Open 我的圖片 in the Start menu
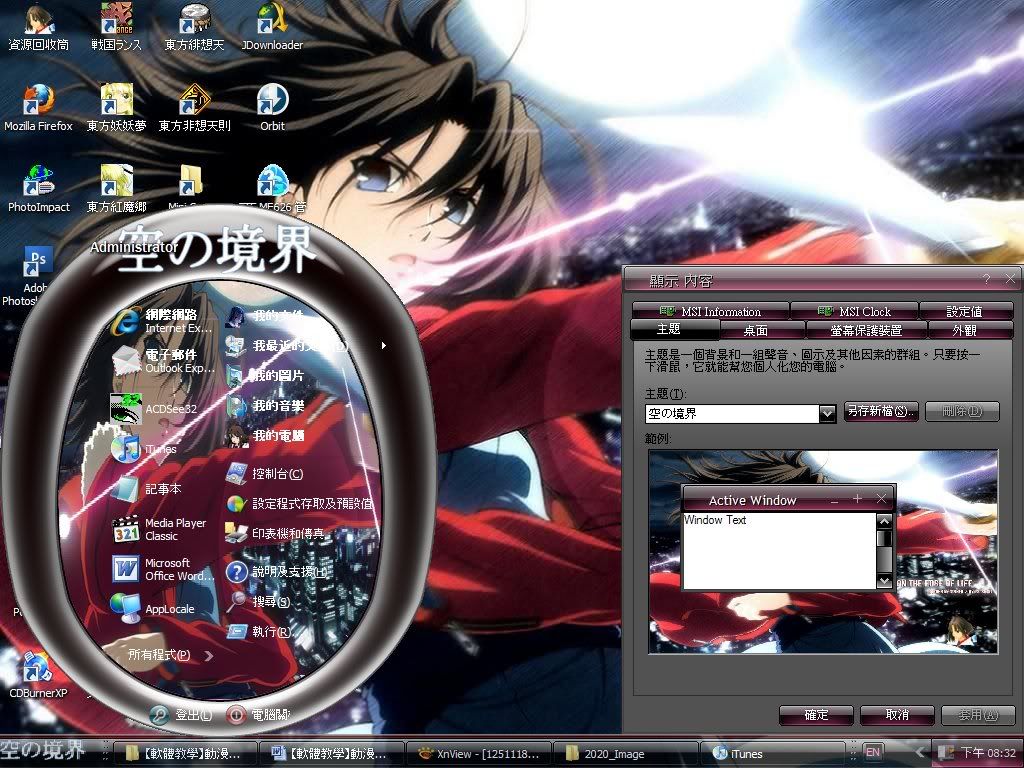 coord(265,376)
